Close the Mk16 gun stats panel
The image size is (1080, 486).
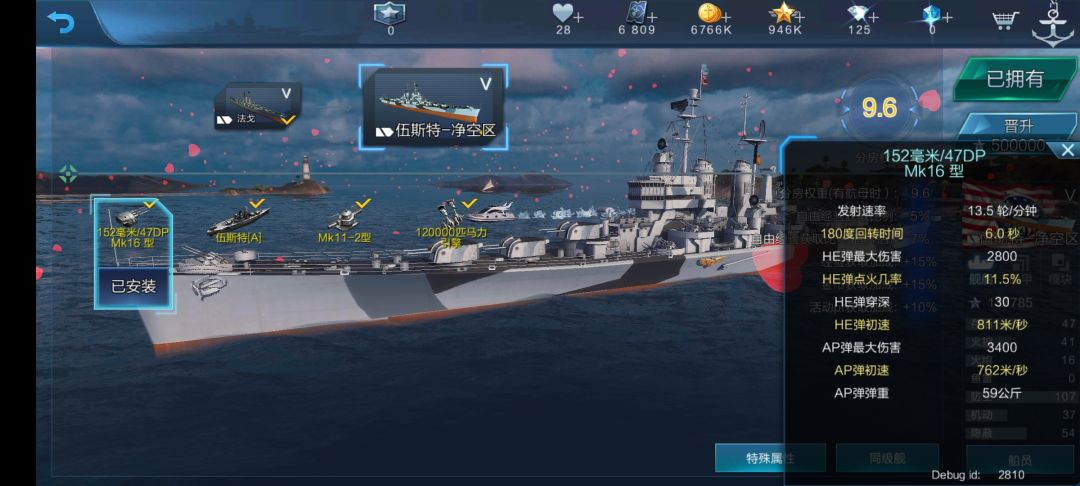point(1067,149)
